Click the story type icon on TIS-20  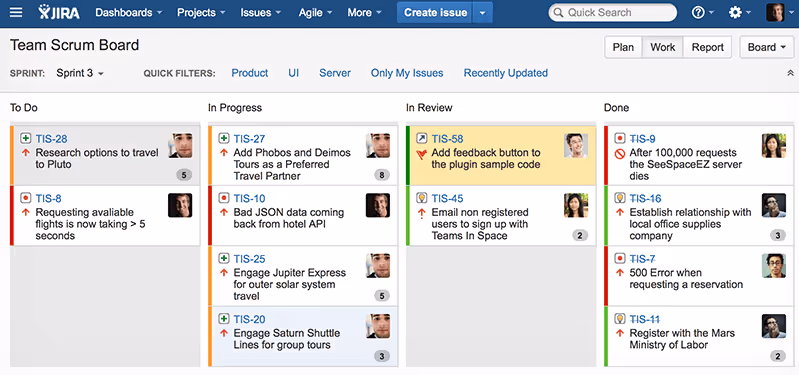click(x=224, y=318)
